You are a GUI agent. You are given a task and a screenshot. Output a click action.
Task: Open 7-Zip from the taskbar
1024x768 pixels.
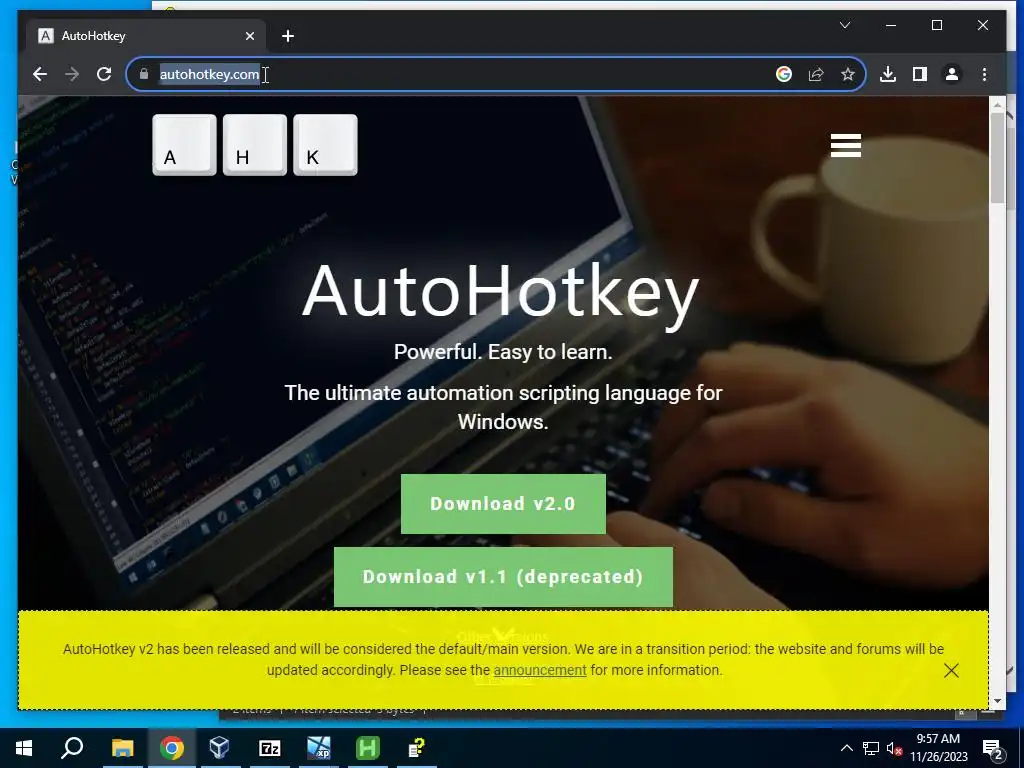tap(269, 748)
